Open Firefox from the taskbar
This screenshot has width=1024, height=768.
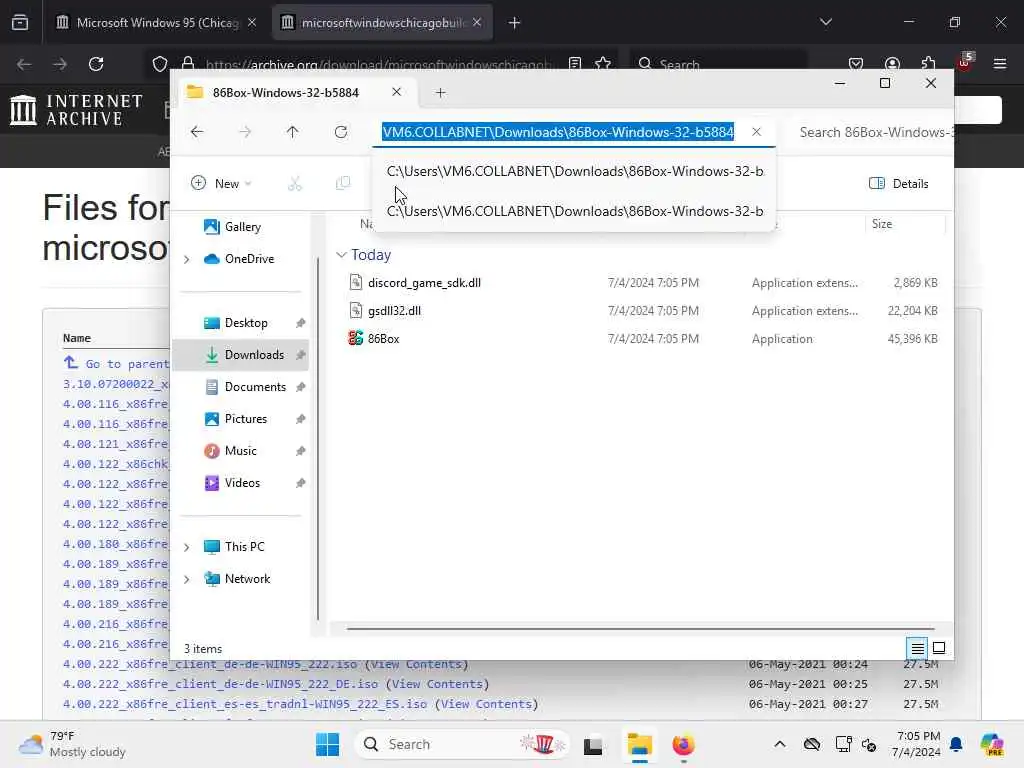point(683,744)
